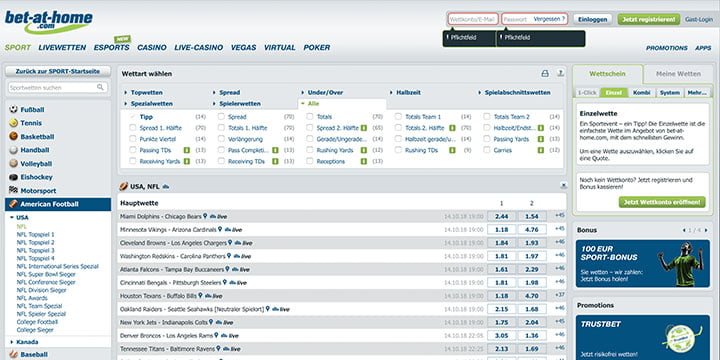Viewport: 720px width, 360px height.
Task: Click the American Football icon in sidebar
Action: tap(13, 204)
